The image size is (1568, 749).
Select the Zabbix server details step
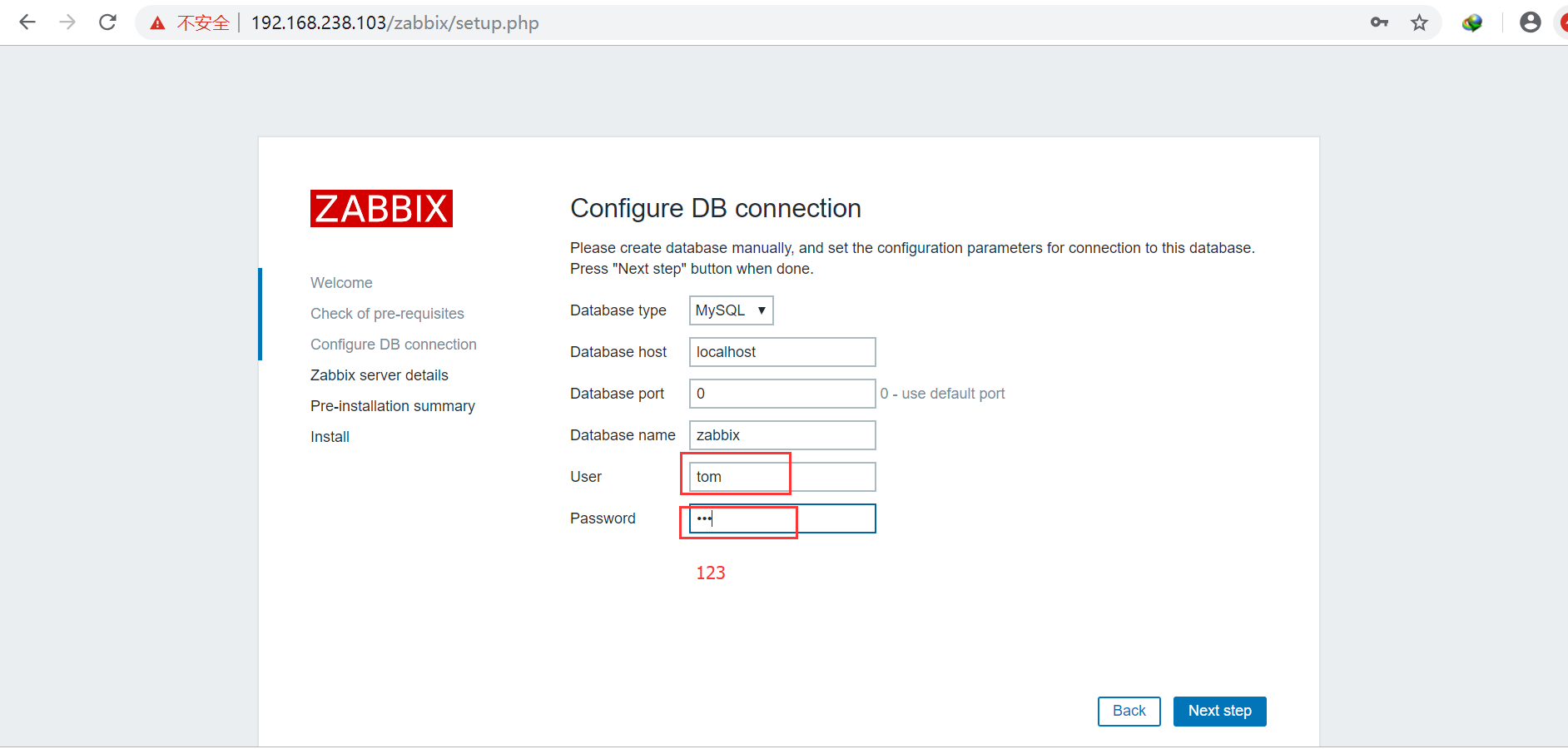click(x=379, y=375)
